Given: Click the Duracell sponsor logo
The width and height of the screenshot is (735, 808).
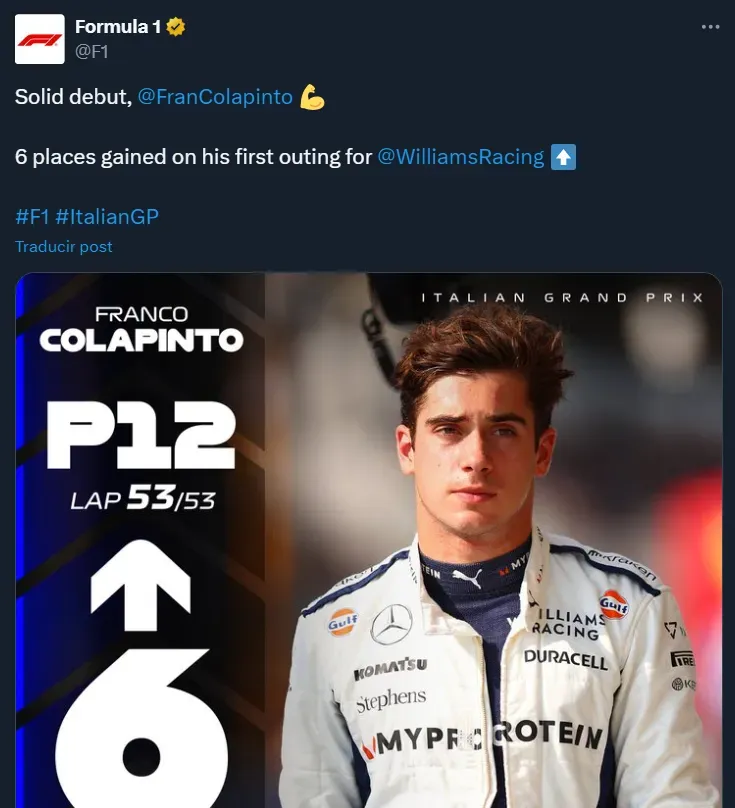Looking at the screenshot, I should pyautogui.click(x=566, y=658).
